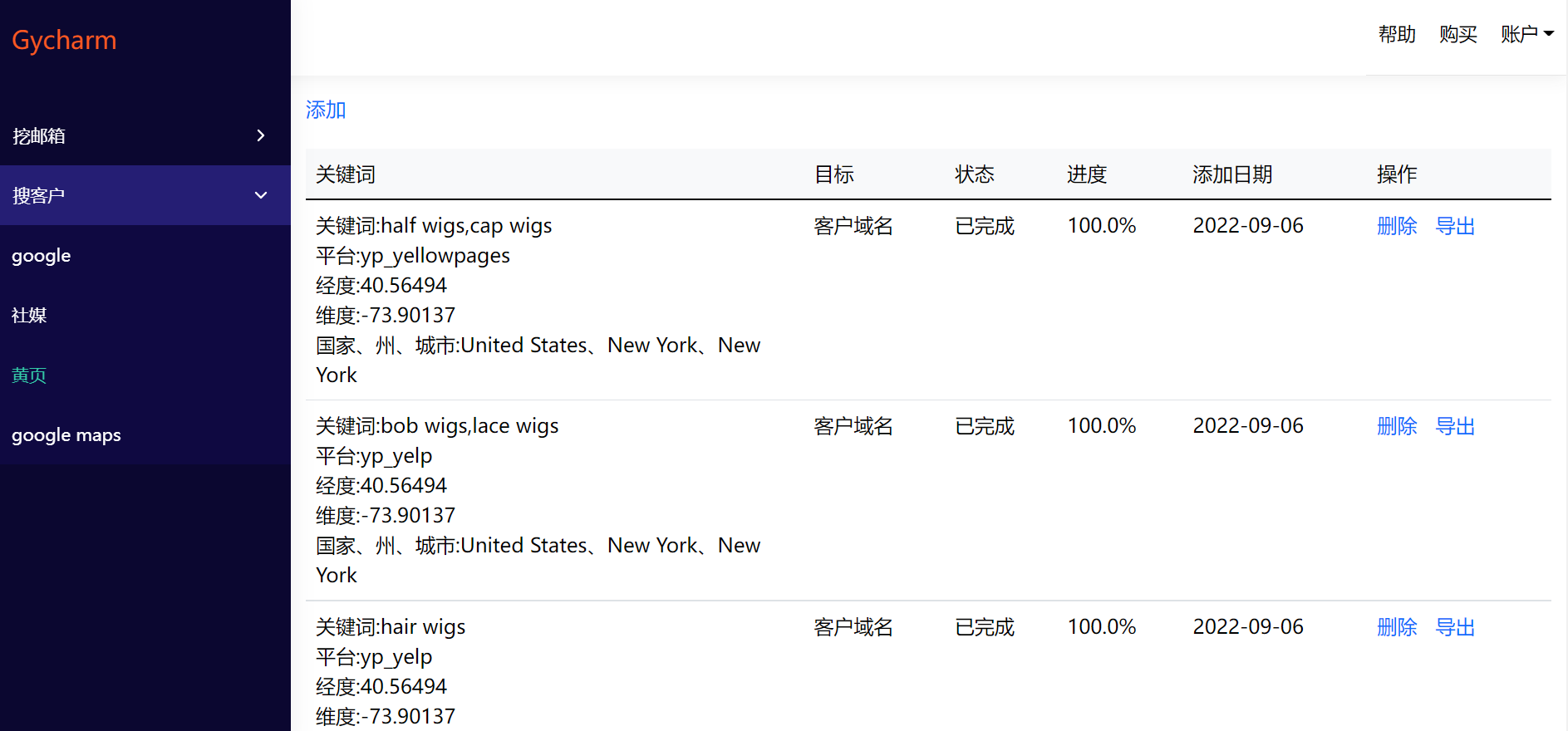The height and width of the screenshot is (731, 1568).
Task: Open the 帮助 top menu link
Action: coord(1397,34)
